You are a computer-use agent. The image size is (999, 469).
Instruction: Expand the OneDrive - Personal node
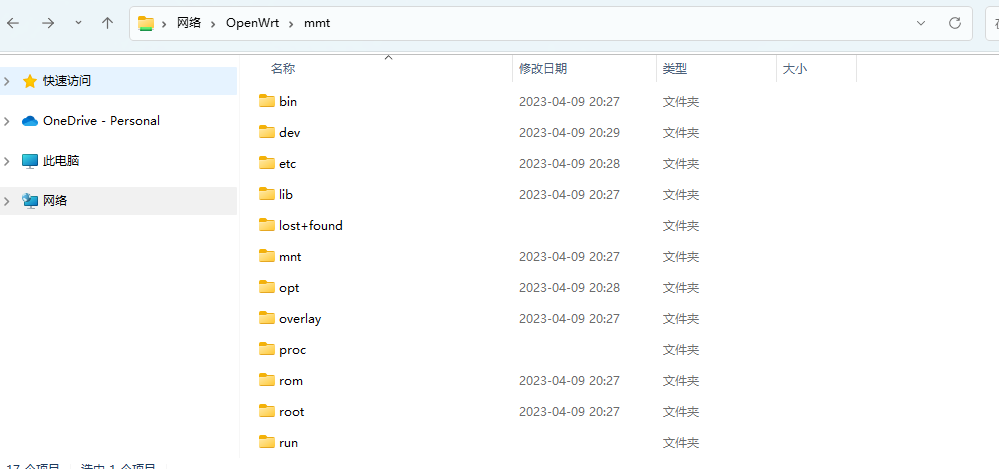(7, 121)
